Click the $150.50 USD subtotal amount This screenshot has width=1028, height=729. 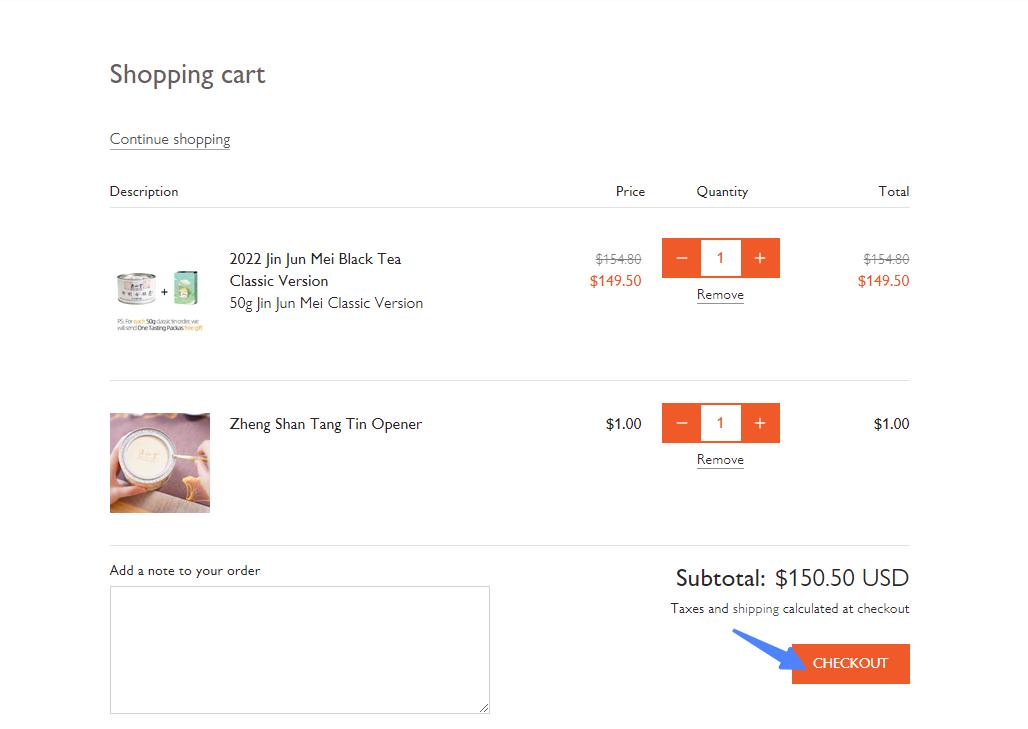pyautogui.click(x=841, y=578)
